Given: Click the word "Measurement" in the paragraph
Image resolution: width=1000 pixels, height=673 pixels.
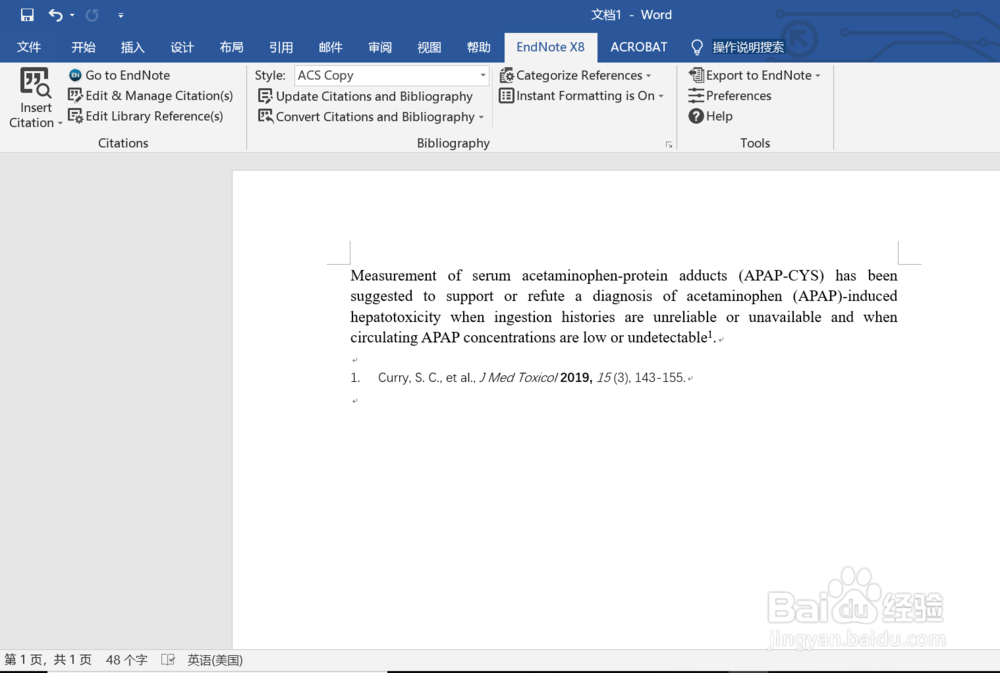Looking at the screenshot, I should point(393,276).
